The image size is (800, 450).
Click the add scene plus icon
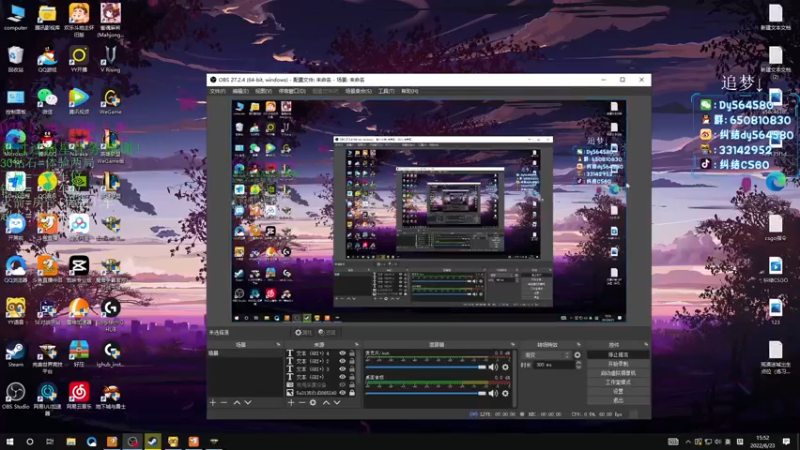click(212, 402)
